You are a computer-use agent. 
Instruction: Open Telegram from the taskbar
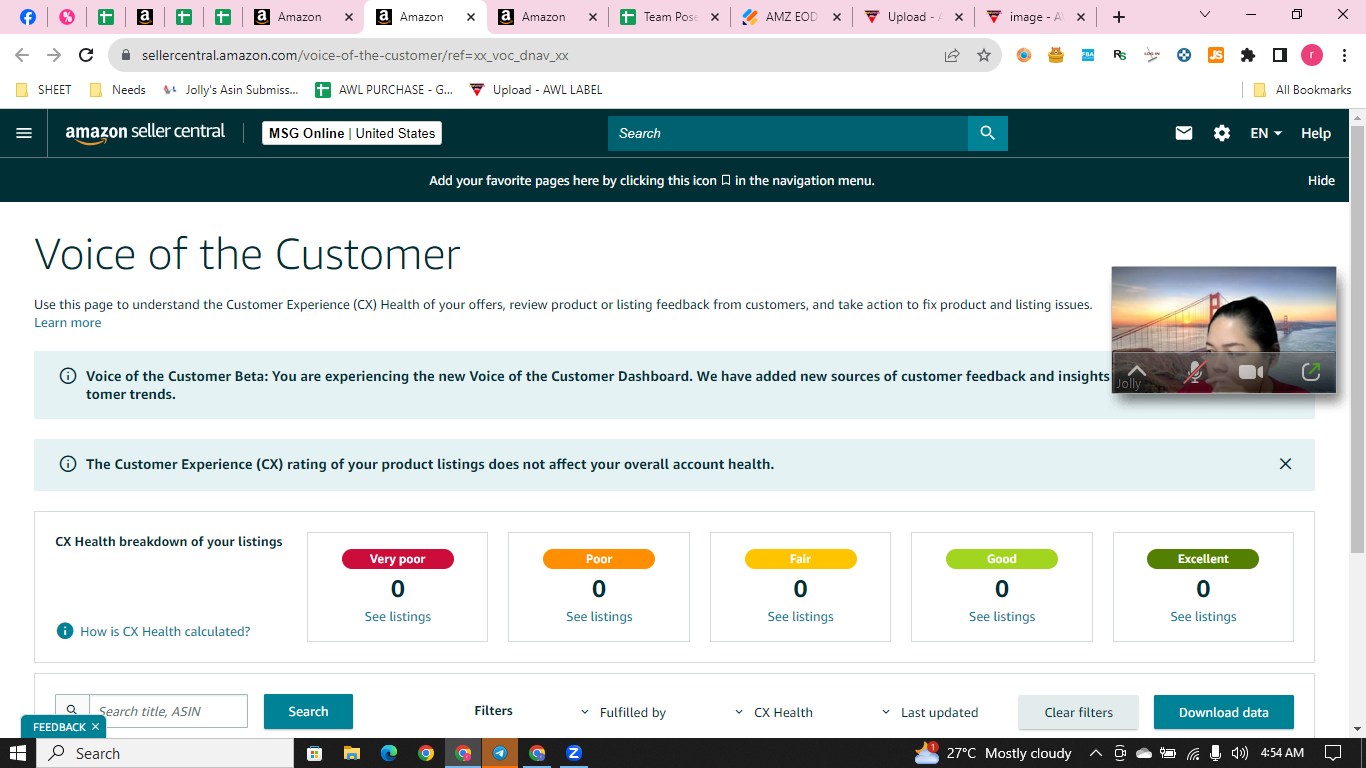point(500,753)
